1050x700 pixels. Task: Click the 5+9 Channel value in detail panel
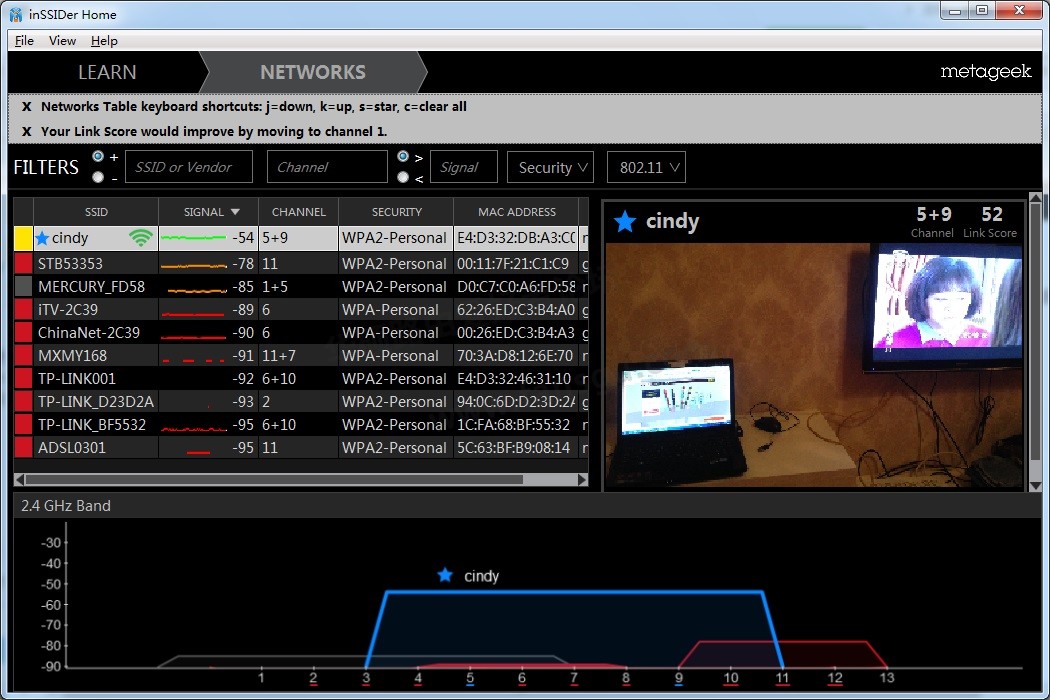click(x=933, y=214)
